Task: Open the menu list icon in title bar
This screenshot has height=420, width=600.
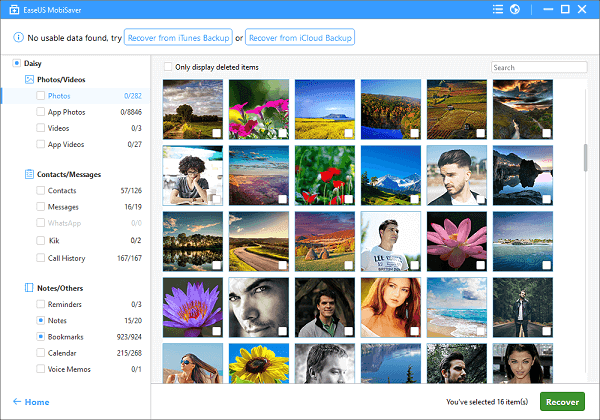Action: [497, 11]
